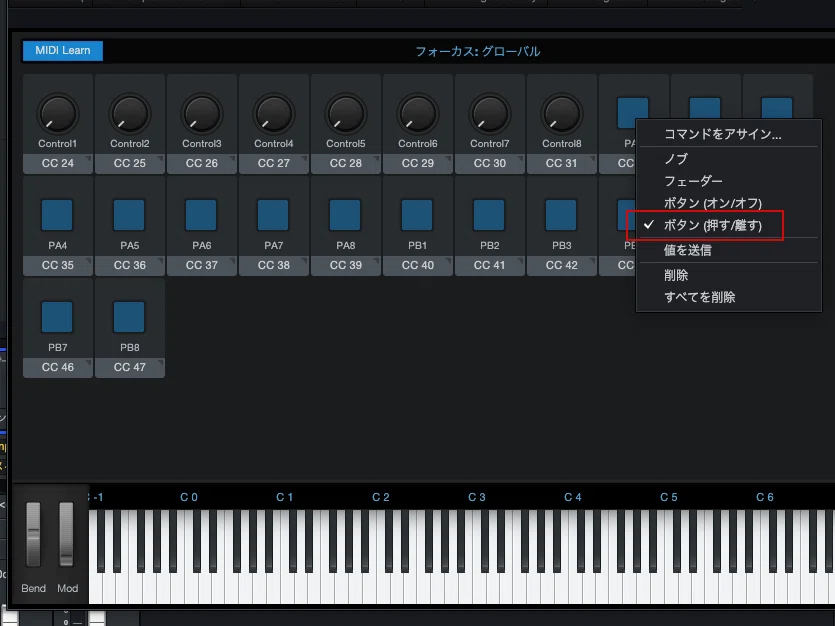Open the CC 37 assignment dropdown
The width and height of the screenshot is (835, 626).
coord(202,265)
